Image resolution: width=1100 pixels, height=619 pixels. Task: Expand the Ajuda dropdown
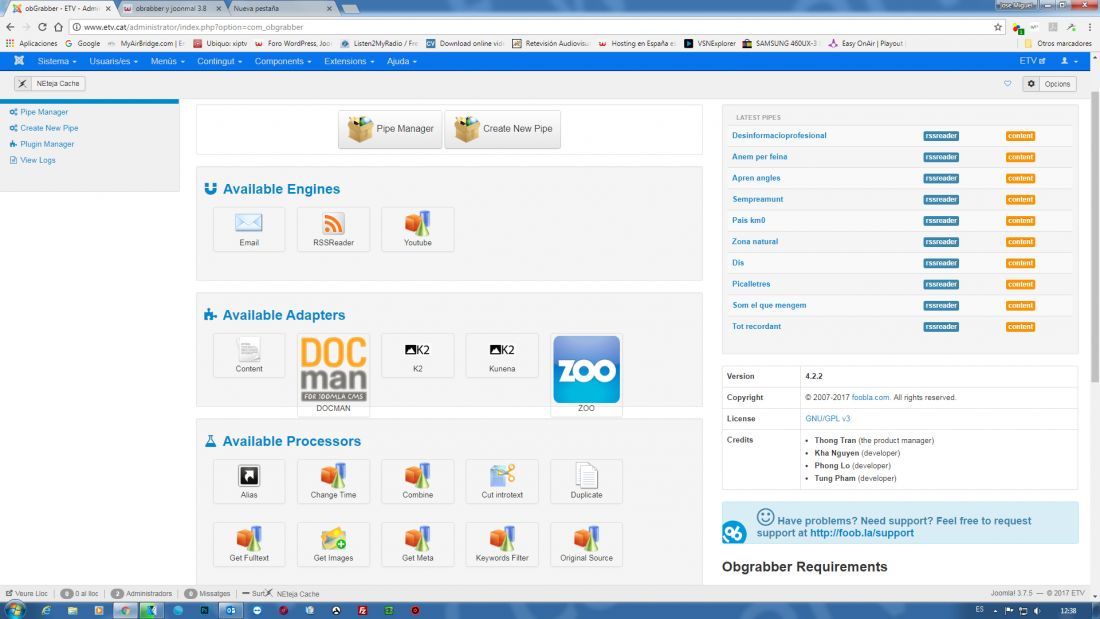[401, 61]
